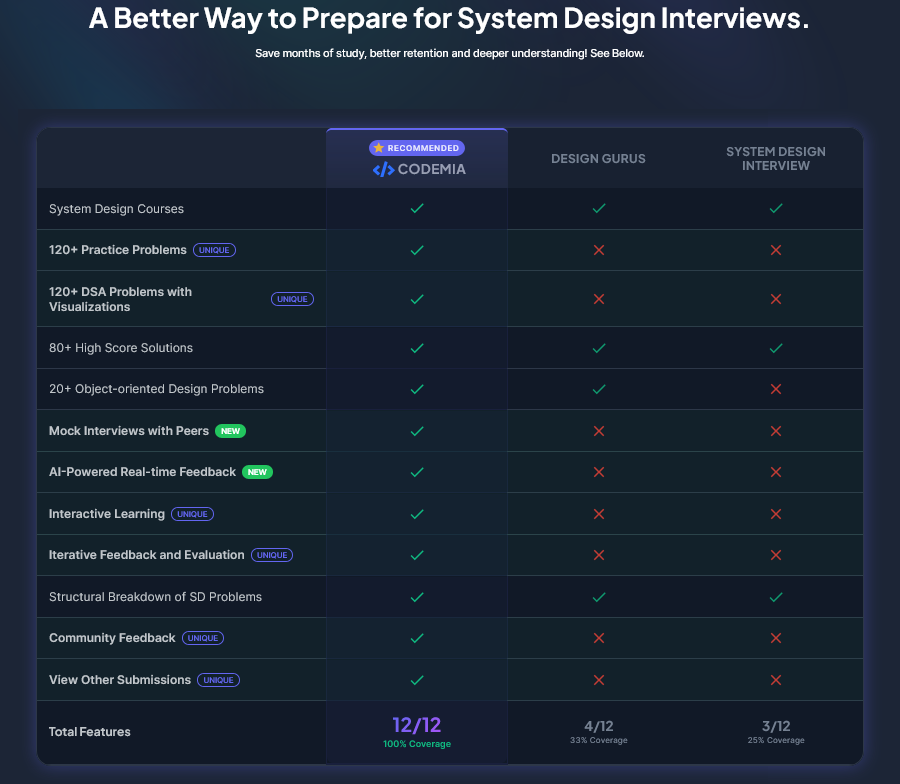This screenshot has width=900, height=784.
Task: Click Codemia checkmark for View Other Submissions
Action: (417, 680)
